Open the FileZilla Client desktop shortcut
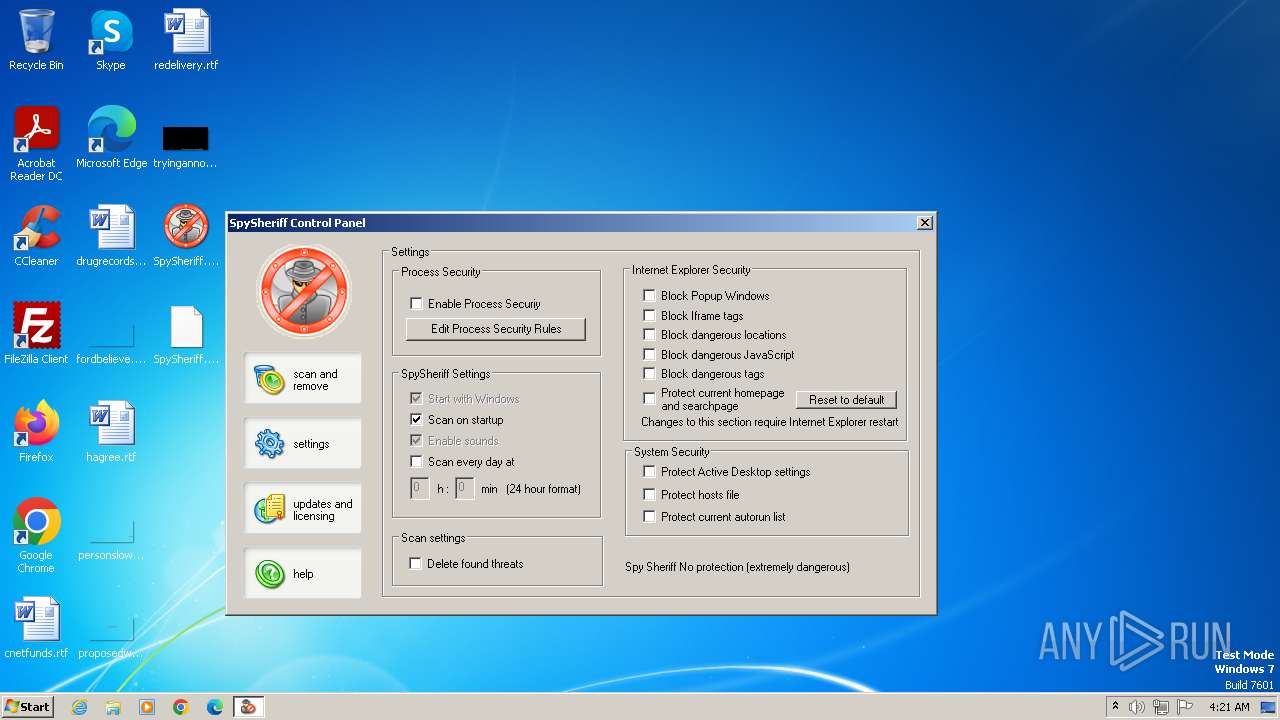1280x720 pixels. (x=36, y=333)
